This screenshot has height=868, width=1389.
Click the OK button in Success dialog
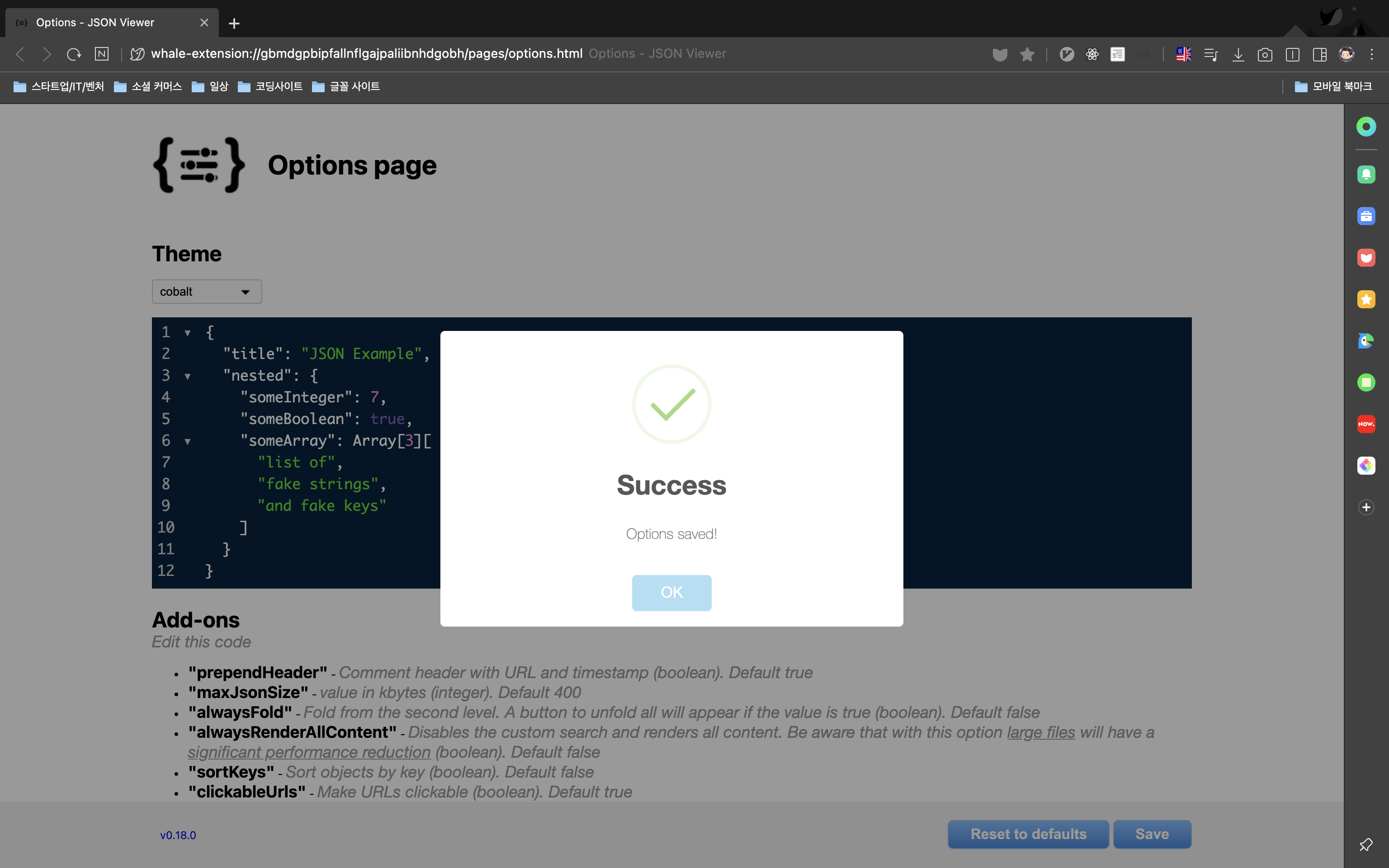point(671,592)
